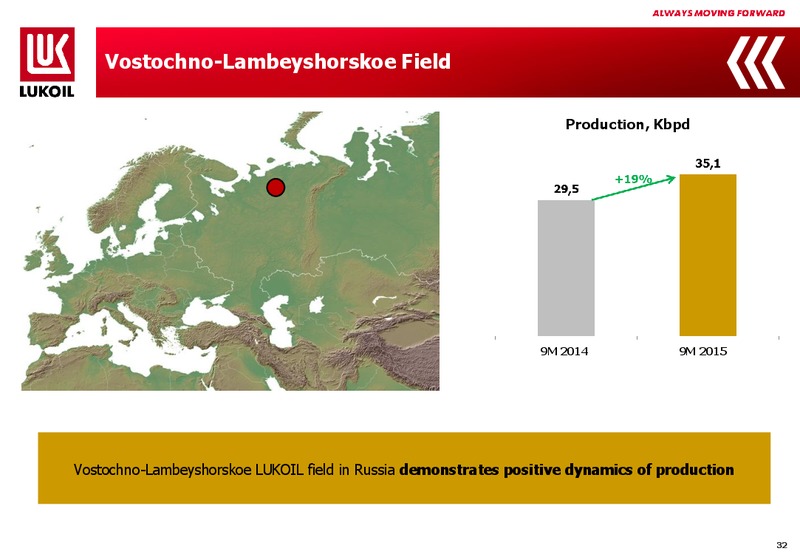Click the +19% growth label
Image resolution: width=800 pixels, height=554 pixels.
click(x=633, y=179)
